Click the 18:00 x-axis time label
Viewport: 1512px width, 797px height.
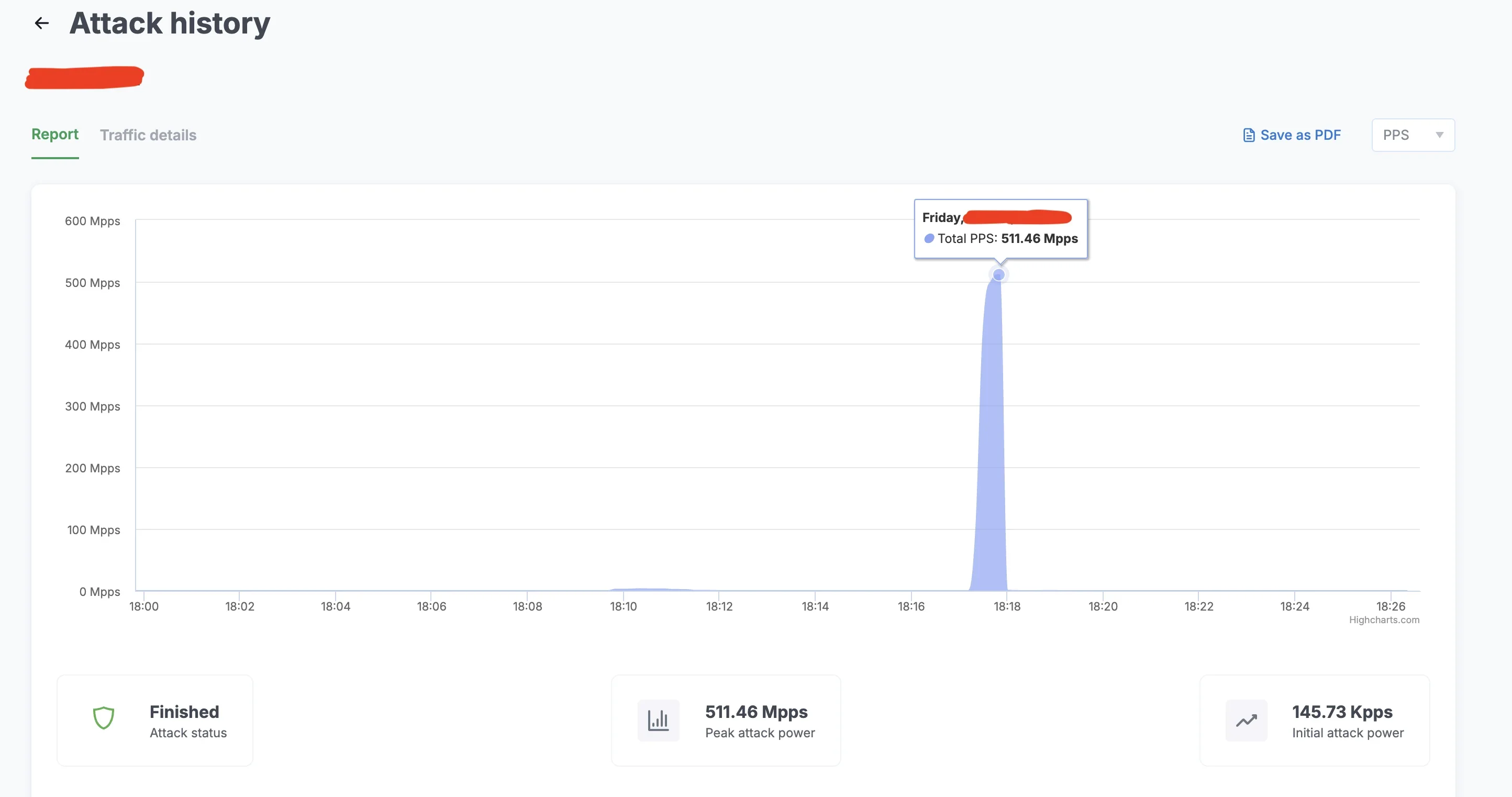(144, 606)
